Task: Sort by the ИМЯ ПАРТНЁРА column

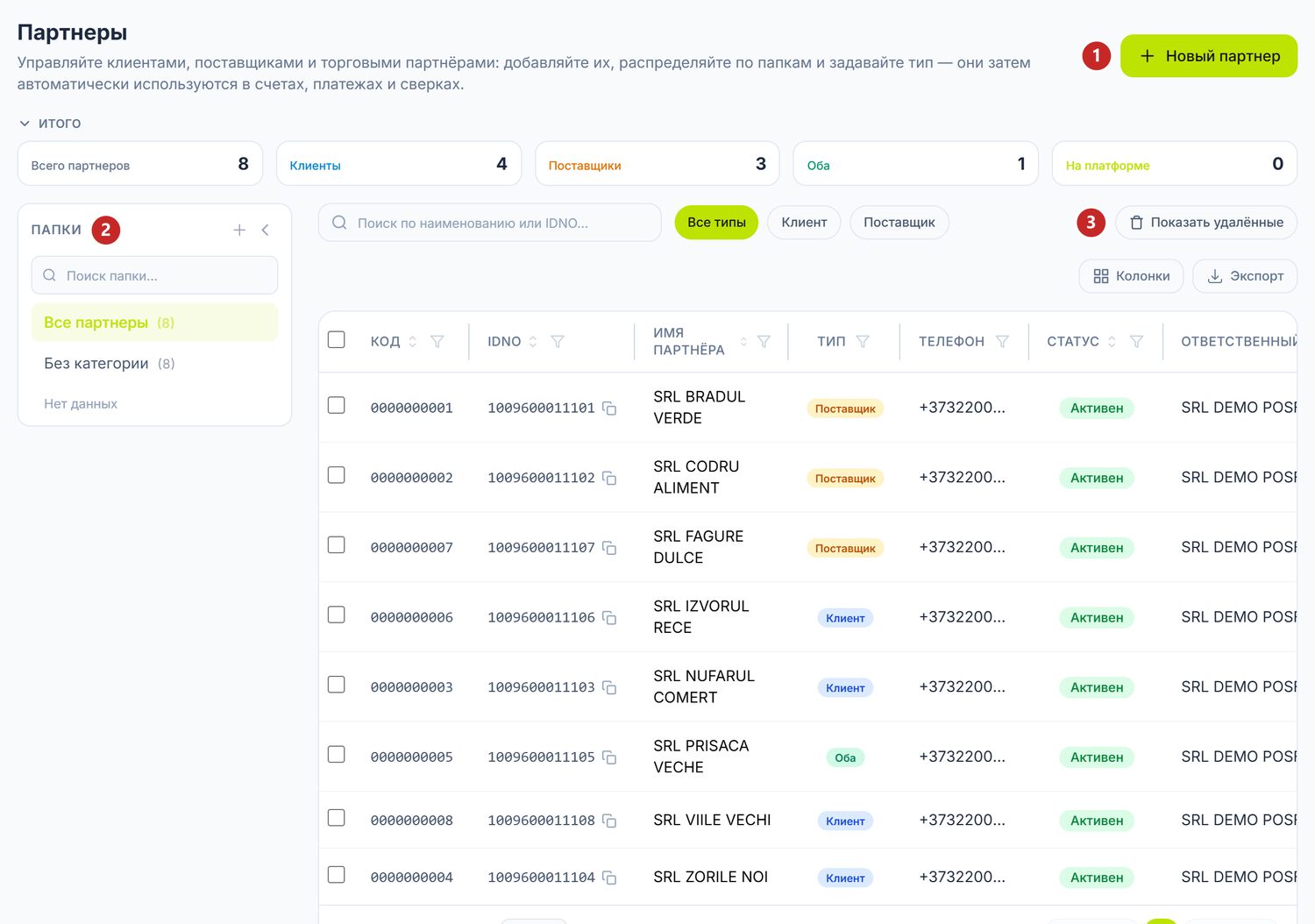Action: pyautogui.click(x=743, y=342)
